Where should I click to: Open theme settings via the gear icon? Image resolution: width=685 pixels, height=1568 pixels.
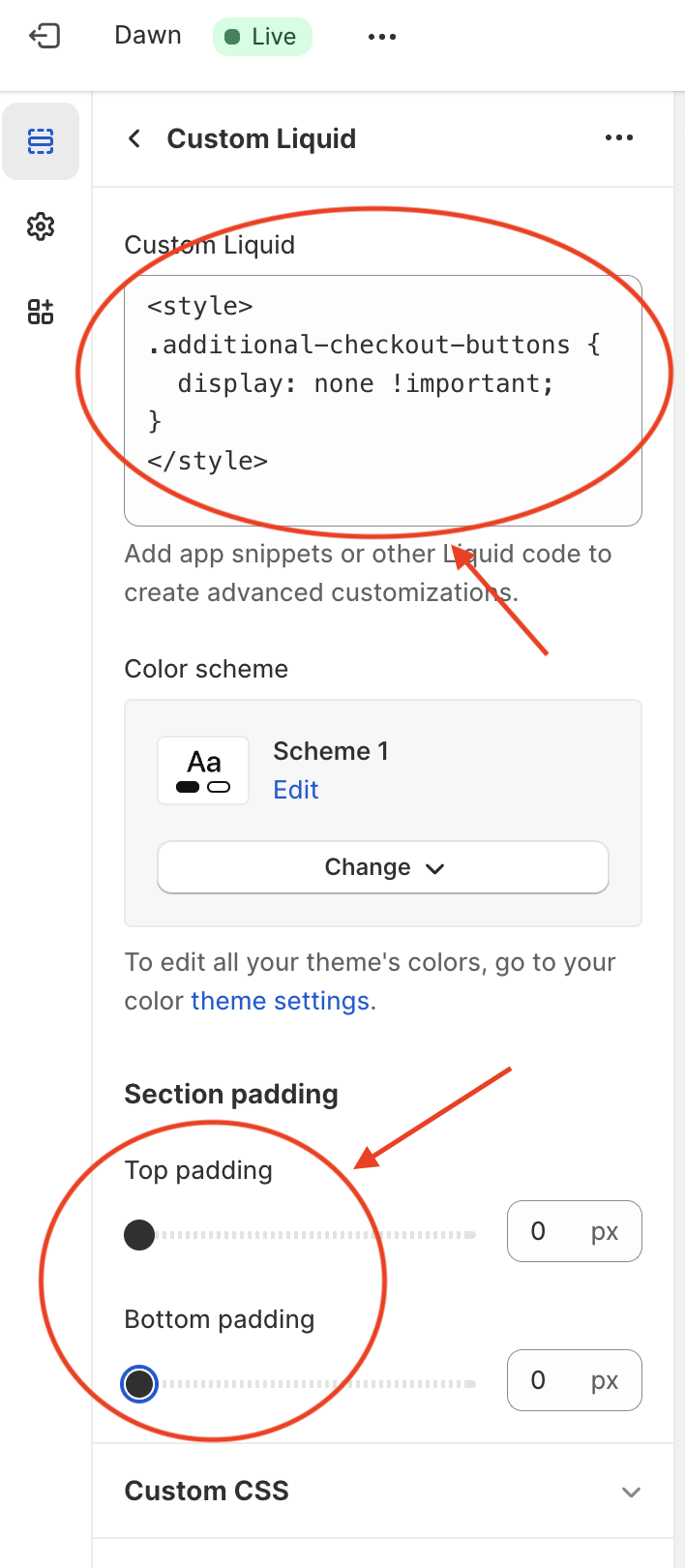click(41, 226)
